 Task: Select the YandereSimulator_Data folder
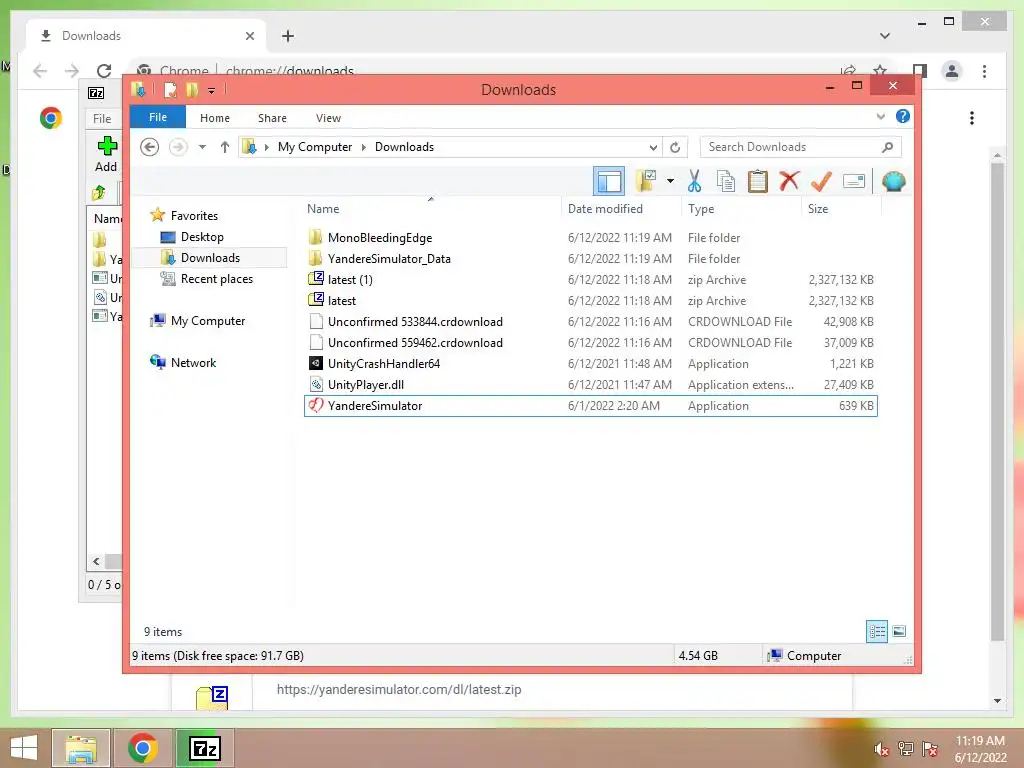[x=590, y=259]
